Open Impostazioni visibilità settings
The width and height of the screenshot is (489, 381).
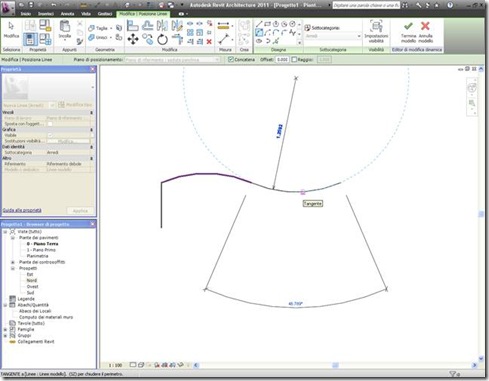click(x=376, y=32)
